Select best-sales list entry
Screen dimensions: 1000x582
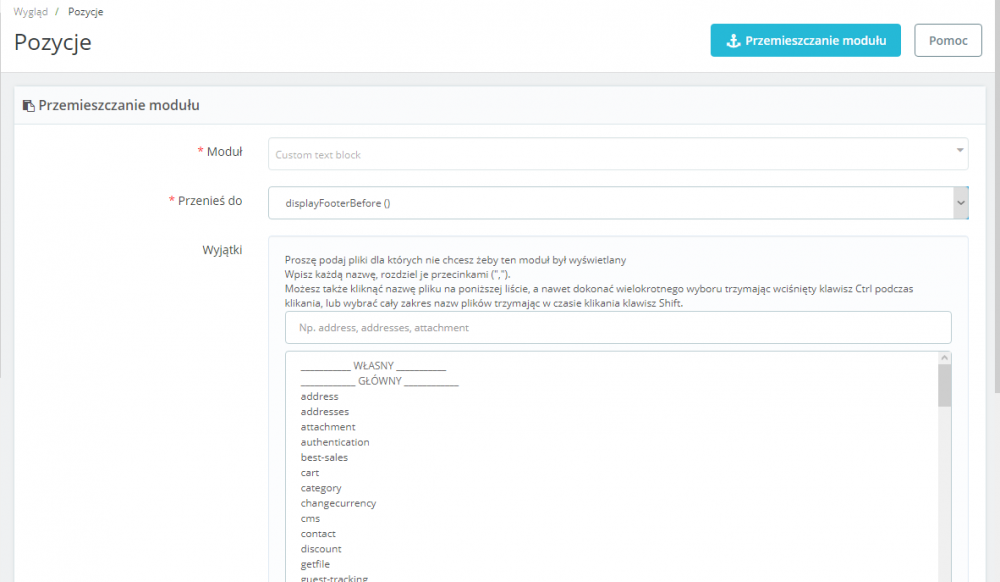tap(324, 458)
